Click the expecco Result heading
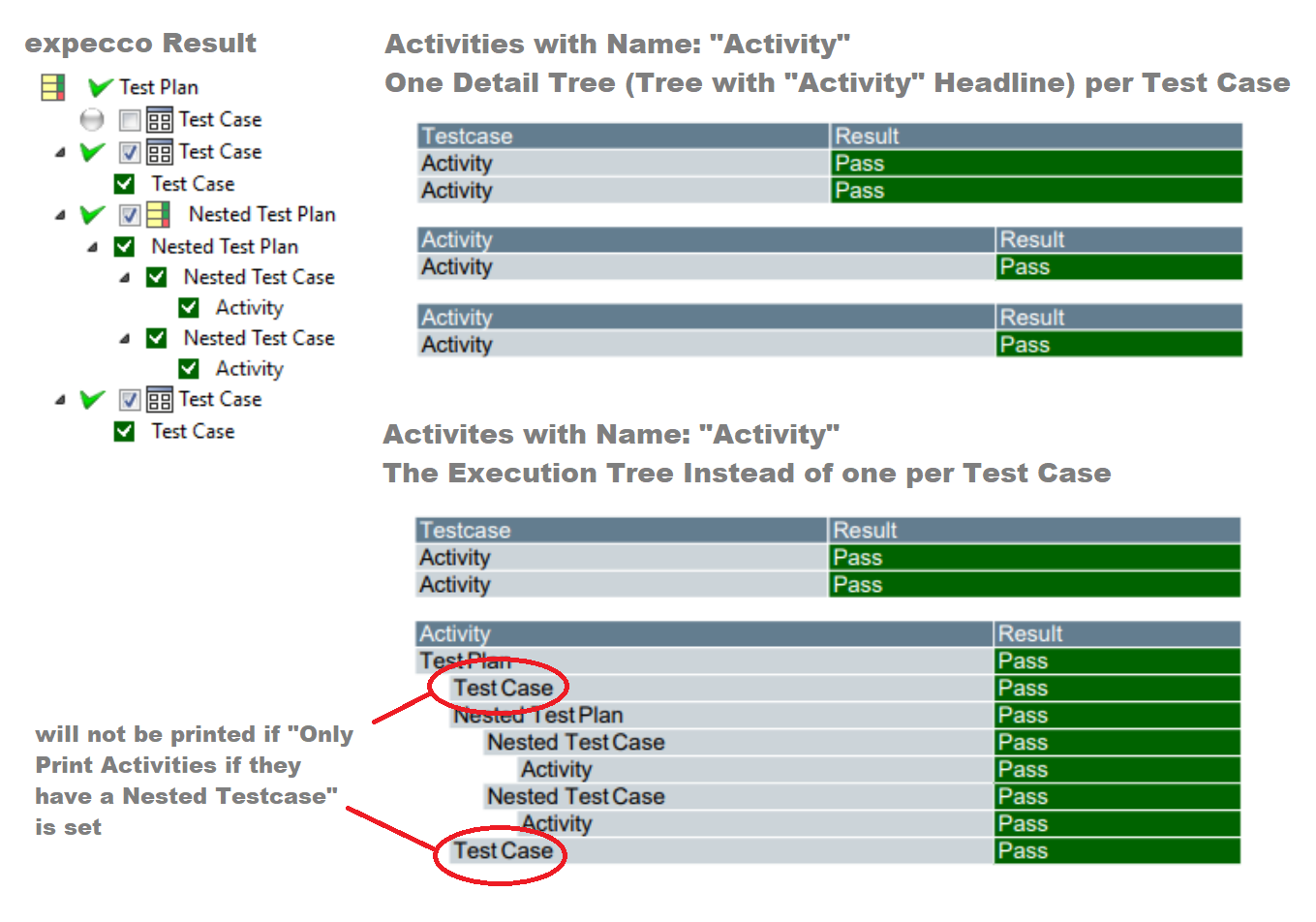Screen dimensions: 1316x922 [x=140, y=44]
